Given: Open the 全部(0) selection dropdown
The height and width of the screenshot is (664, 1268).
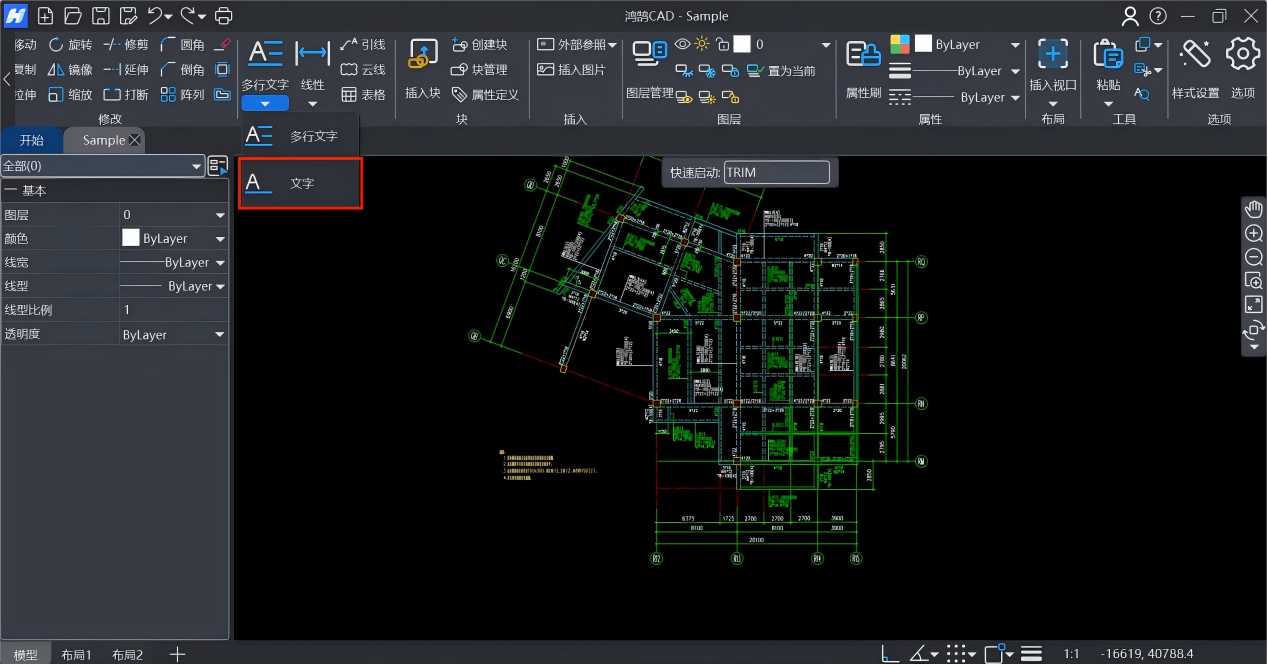Looking at the screenshot, I should (x=197, y=166).
